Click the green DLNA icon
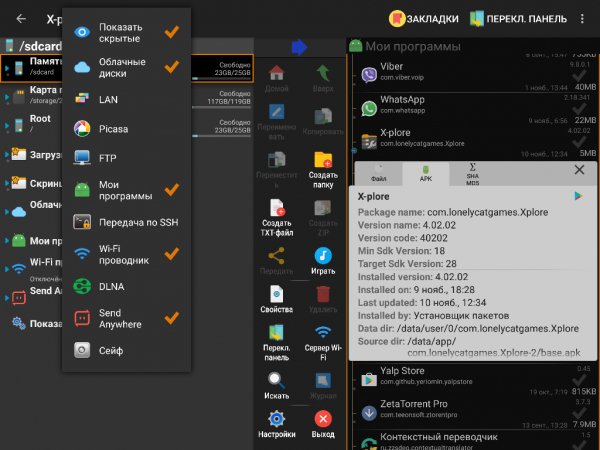Image resolution: width=600 pixels, height=450 pixels. coord(82,286)
